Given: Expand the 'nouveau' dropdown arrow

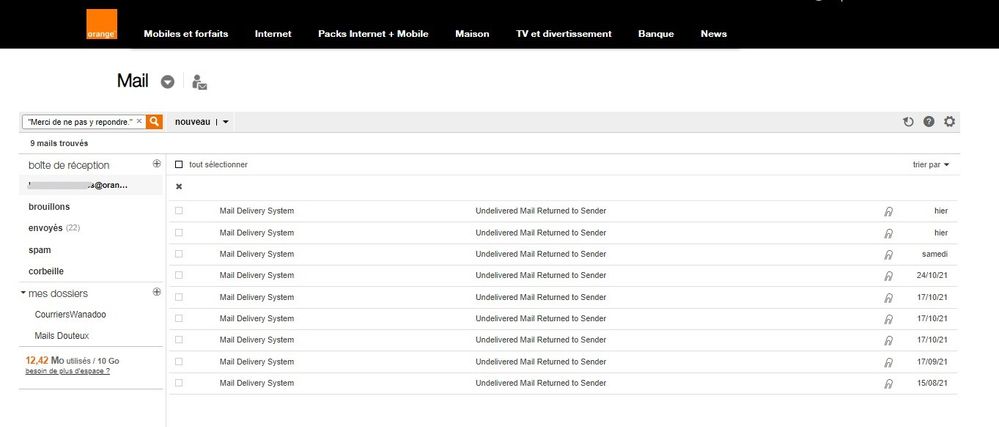Looking at the screenshot, I should [226, 122].
